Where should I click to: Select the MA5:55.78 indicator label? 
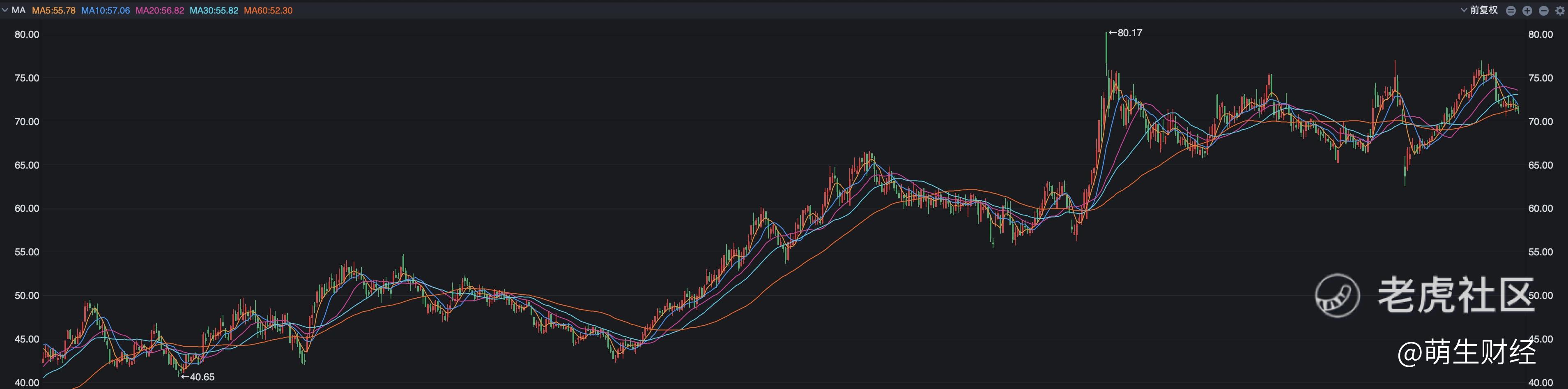(x=53, y=10)
